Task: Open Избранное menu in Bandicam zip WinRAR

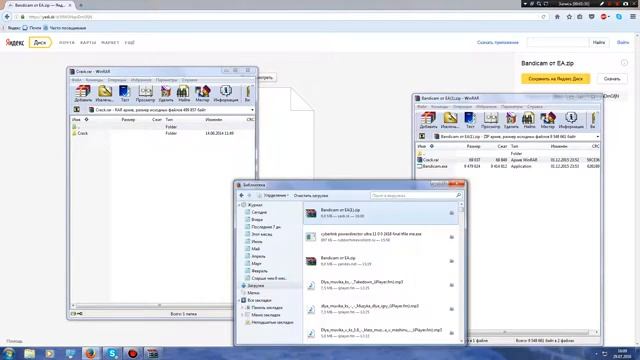Action: [x=486, y=107]
